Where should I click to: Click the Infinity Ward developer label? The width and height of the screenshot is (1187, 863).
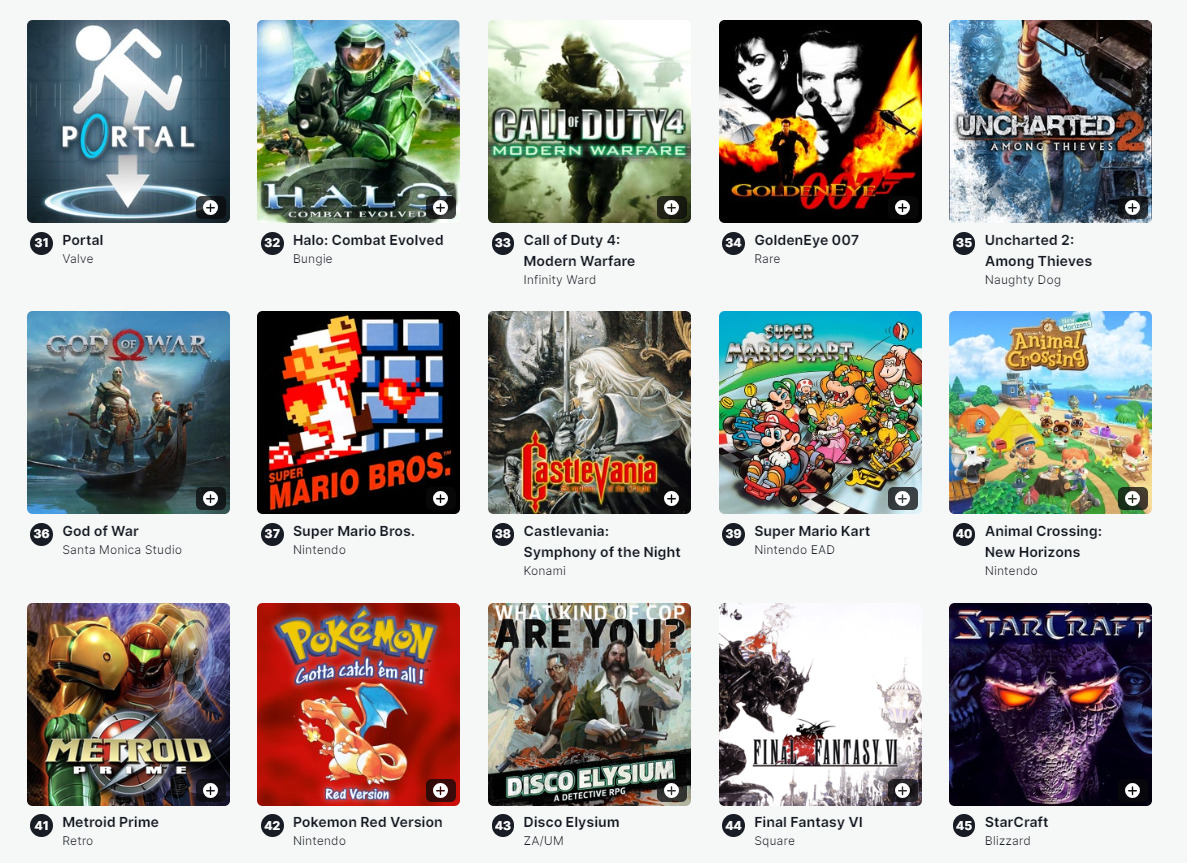click(559, 280)
